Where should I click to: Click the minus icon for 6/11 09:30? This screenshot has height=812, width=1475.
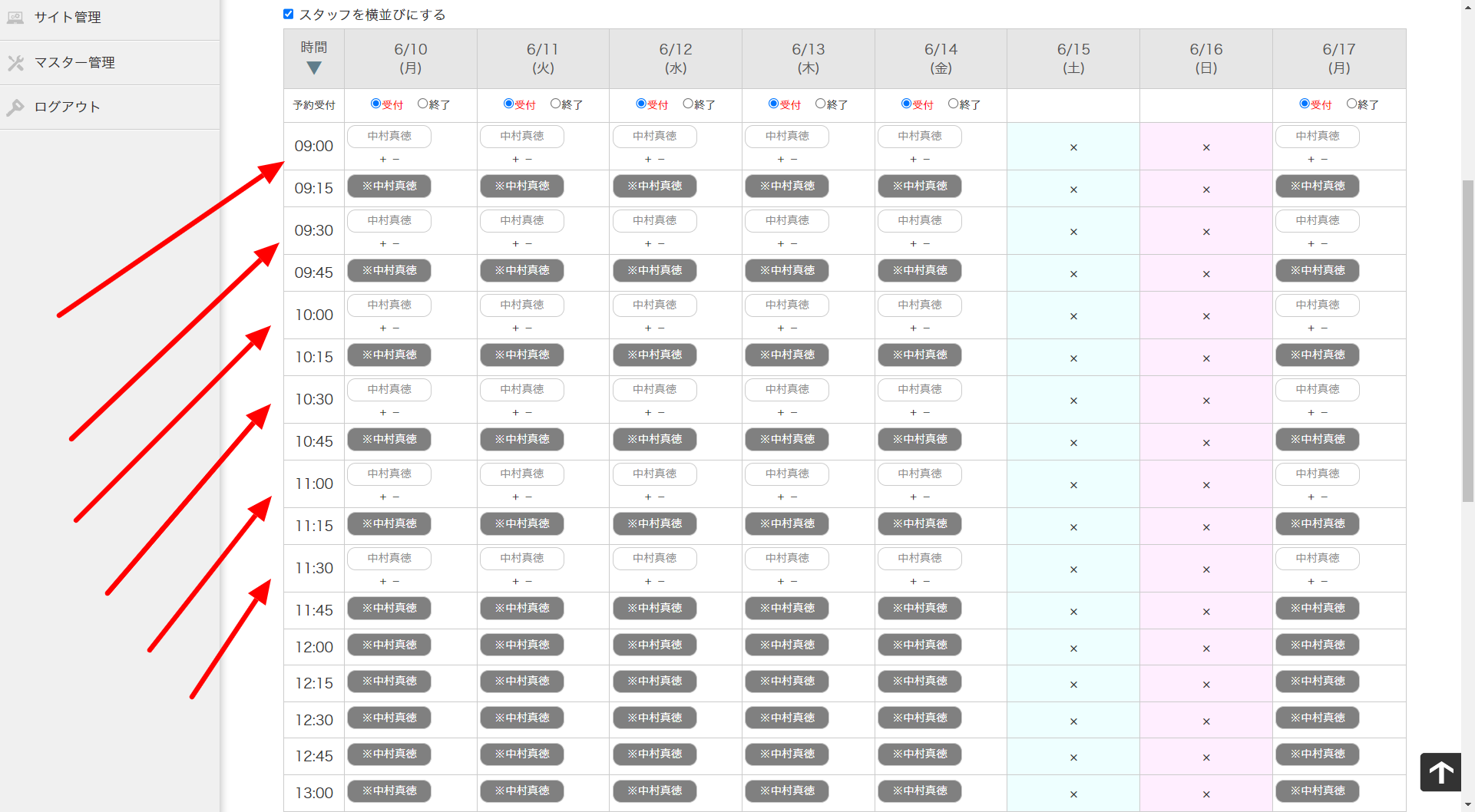pos(529,244)
